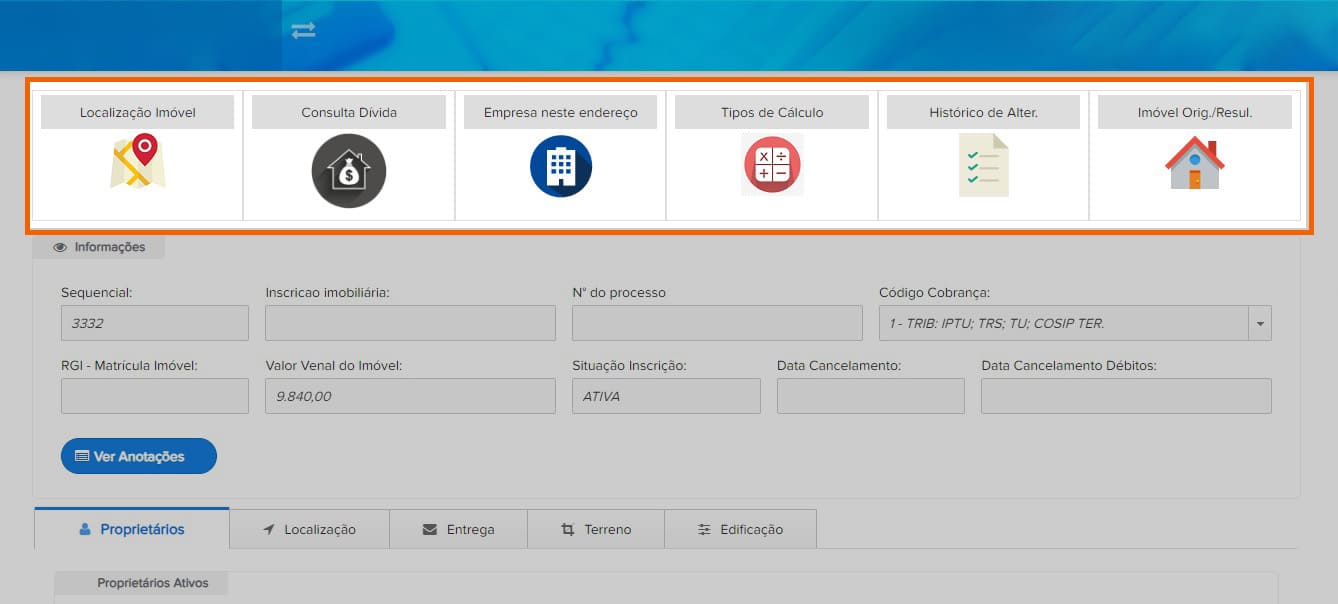Click the Consulta Dívida money house icon
This screenshot has width=1338, height=604.
349,170
